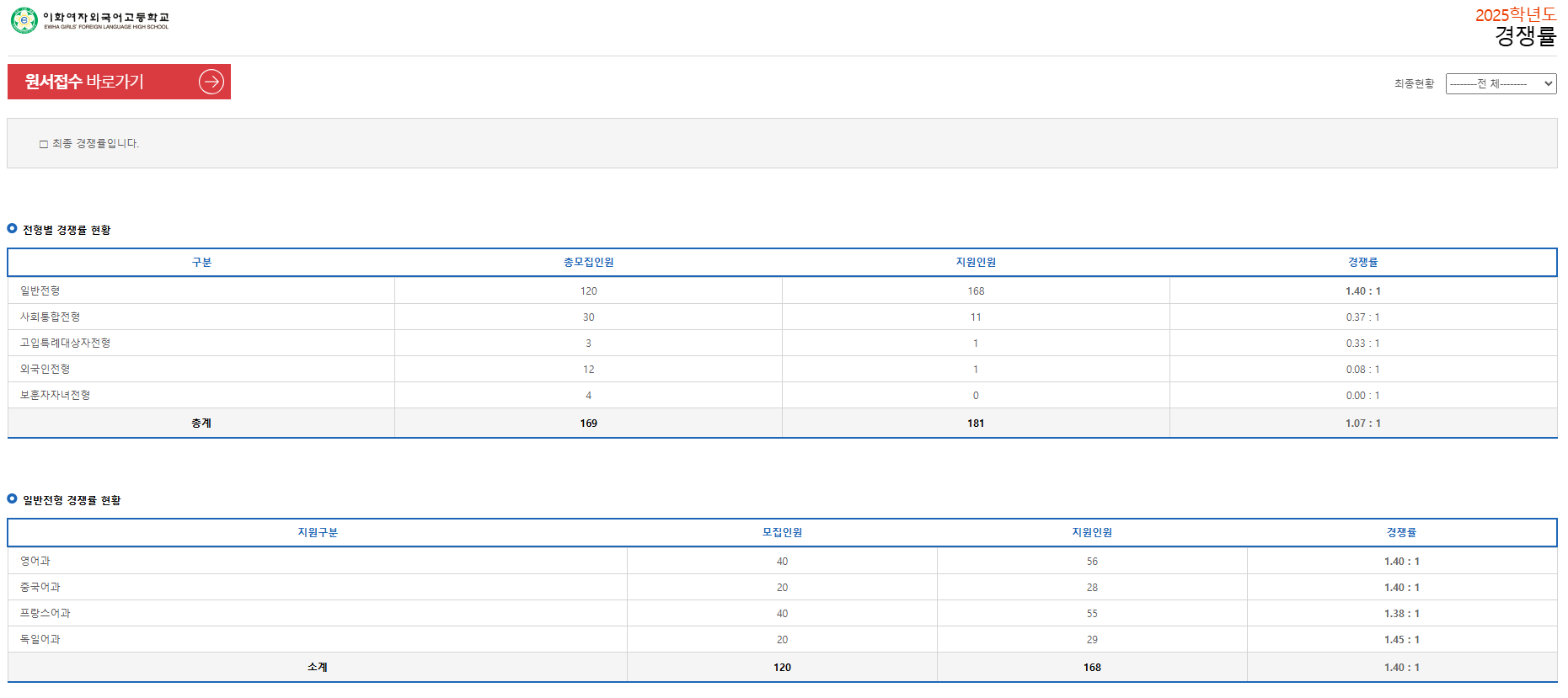Select the 일반전형 row label
This screenshot has height=698, width=1568.
(x=40, y=290)
